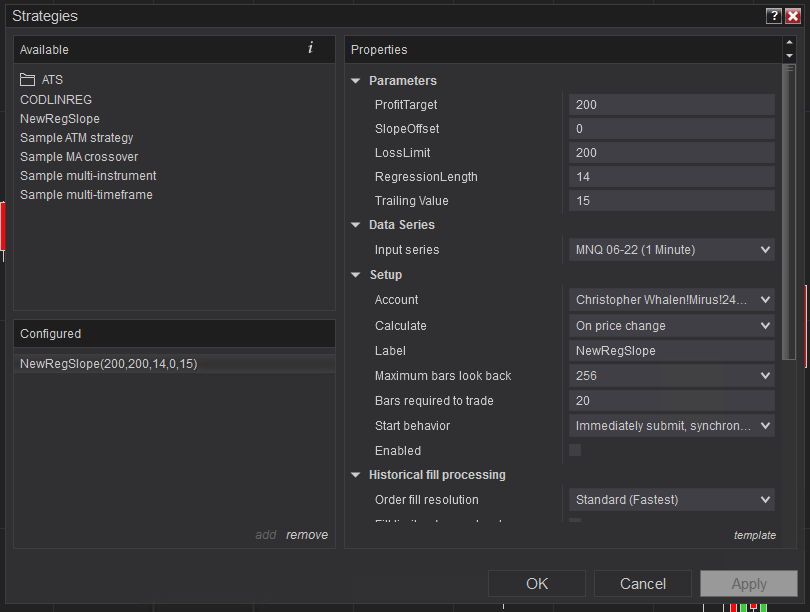Click the info icon in Available panel
Viewport: 810px width, 612px height.
(x=310, y=48)
